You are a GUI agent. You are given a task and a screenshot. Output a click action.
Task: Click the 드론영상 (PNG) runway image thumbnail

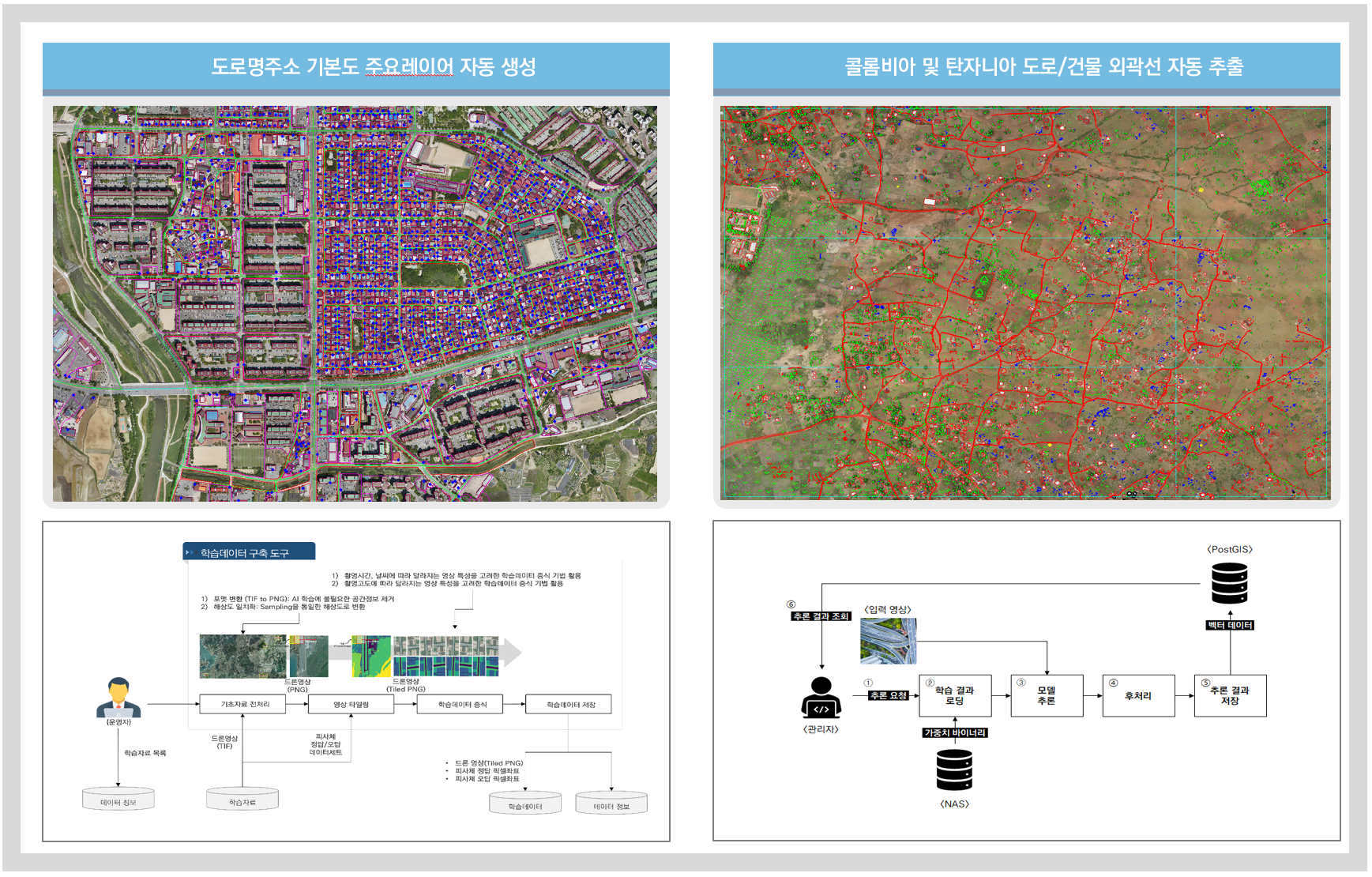[x=309, y=656]
